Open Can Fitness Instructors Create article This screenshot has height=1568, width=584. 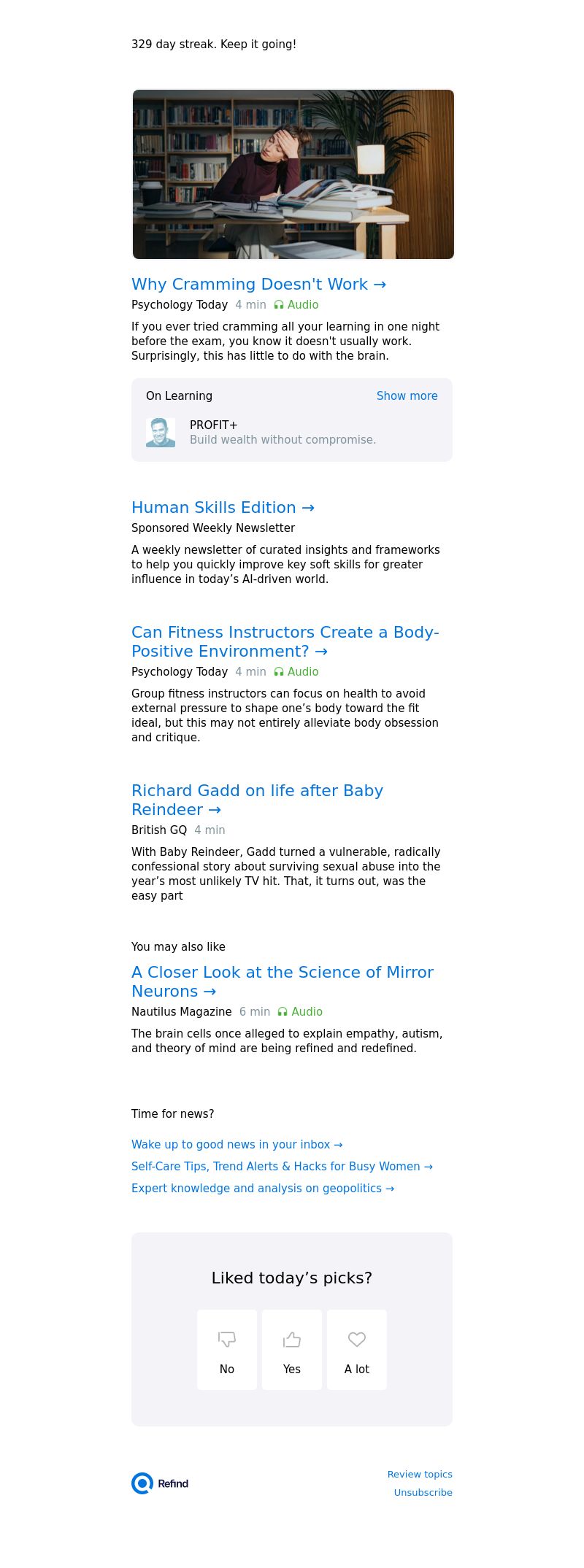(x=285, y=642)
